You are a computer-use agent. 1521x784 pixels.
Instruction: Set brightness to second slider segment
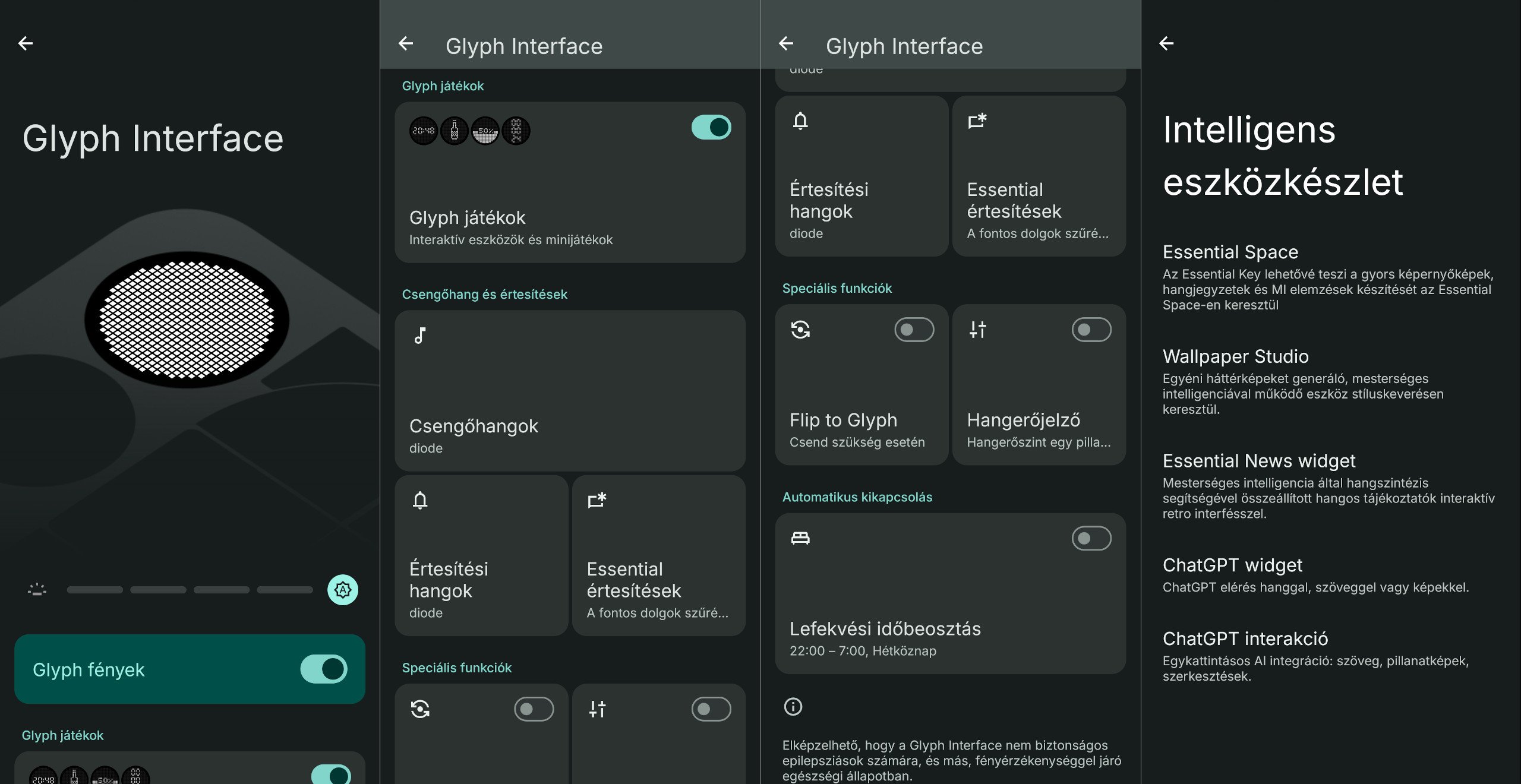[x=158, y=590]
